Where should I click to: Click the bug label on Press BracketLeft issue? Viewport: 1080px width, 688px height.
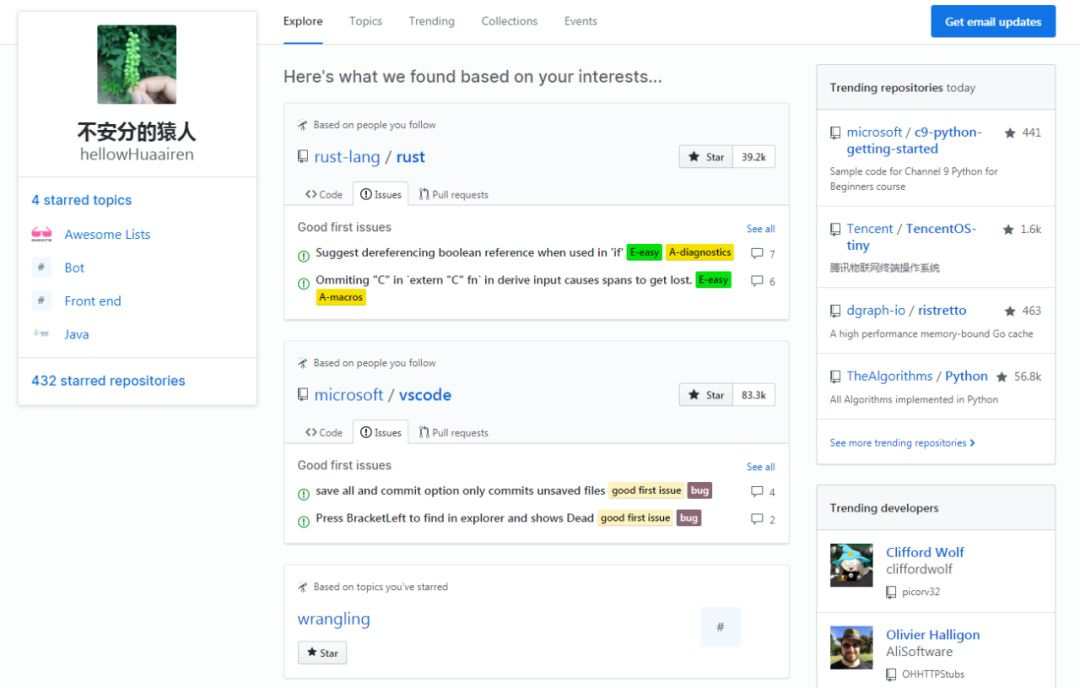(x=689, y=518)
